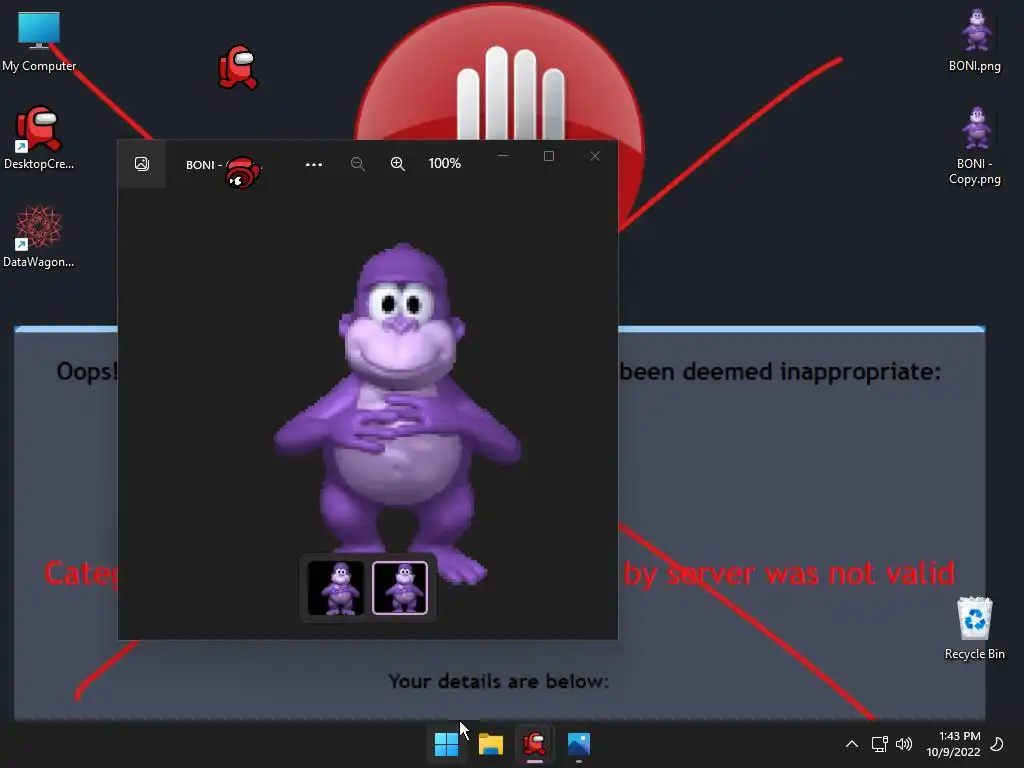Open File Explorer from the taskbar

pos(490,744)
